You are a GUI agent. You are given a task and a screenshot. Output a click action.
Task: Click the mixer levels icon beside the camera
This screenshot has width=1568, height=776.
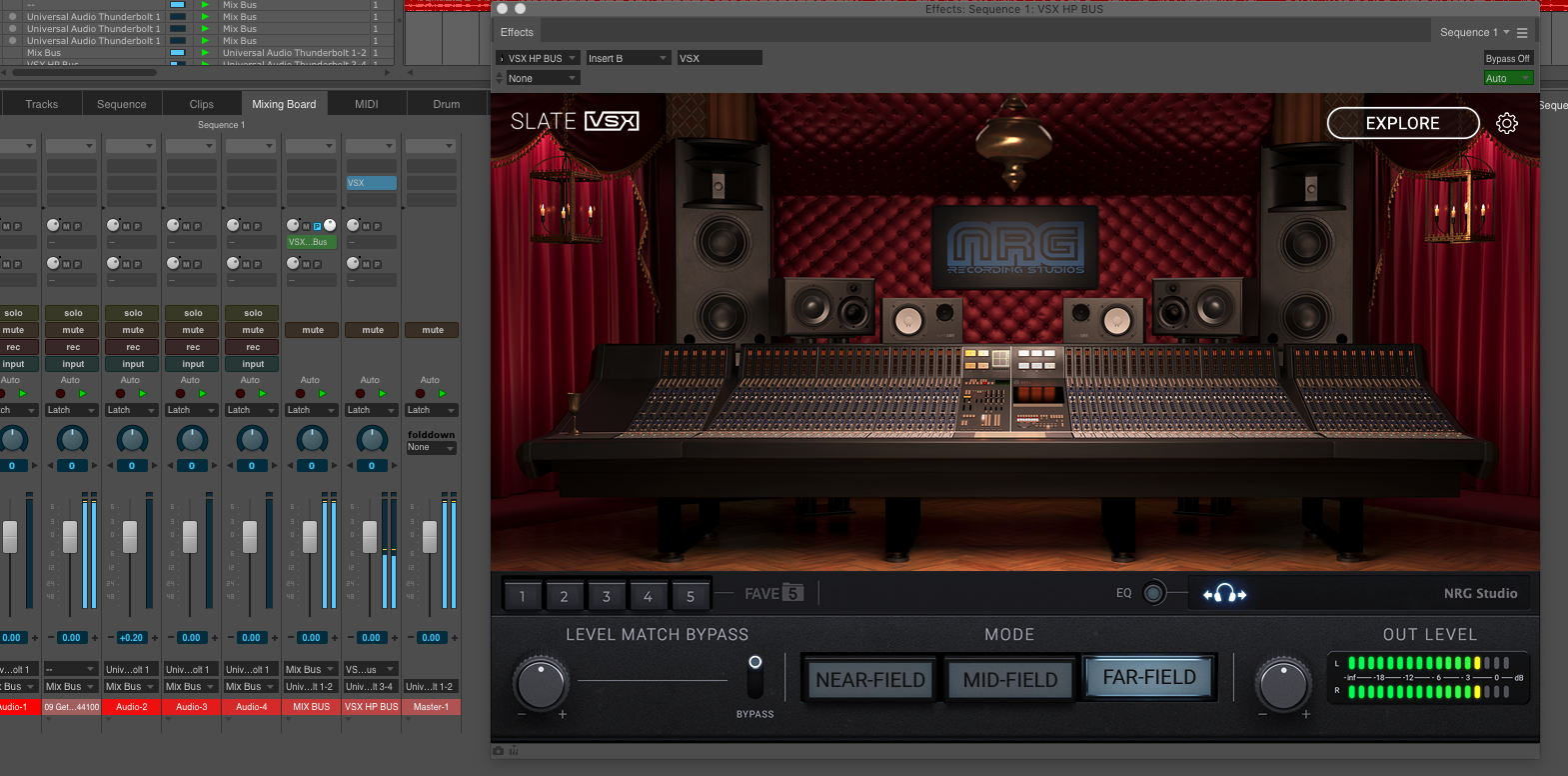(514, 750)
